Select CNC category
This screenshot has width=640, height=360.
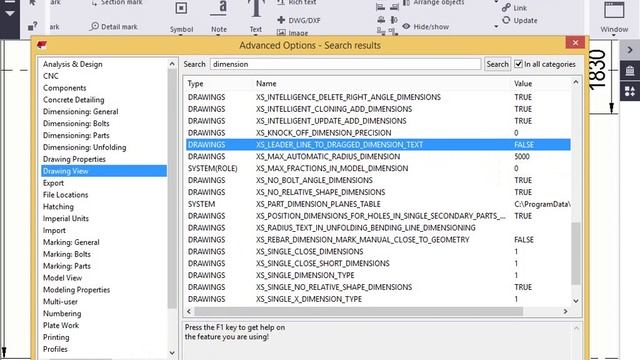tap(51, 76)
